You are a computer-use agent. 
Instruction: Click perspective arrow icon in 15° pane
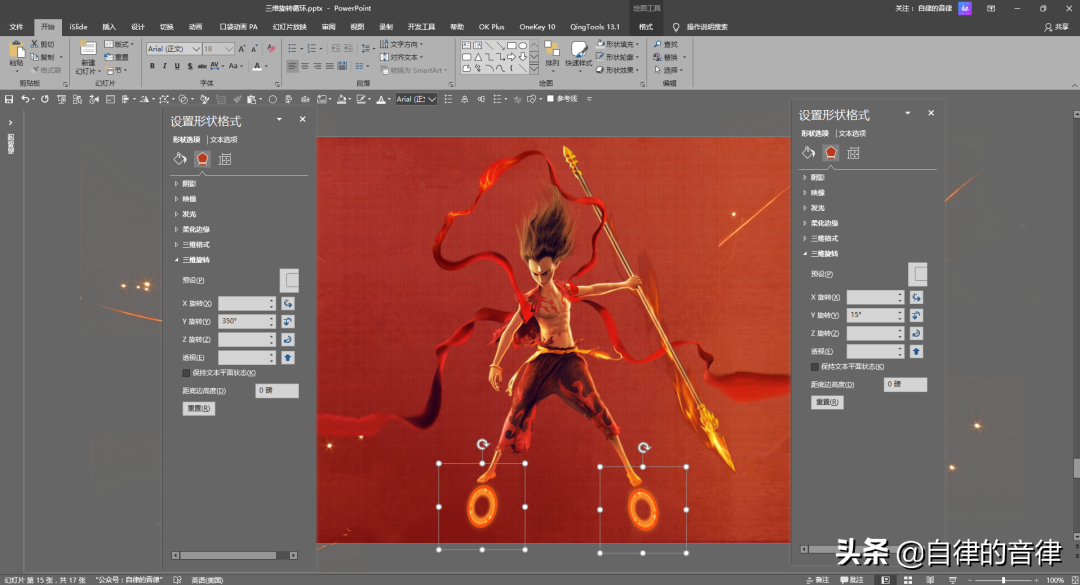pyautogui.click(x=916, y=351)
